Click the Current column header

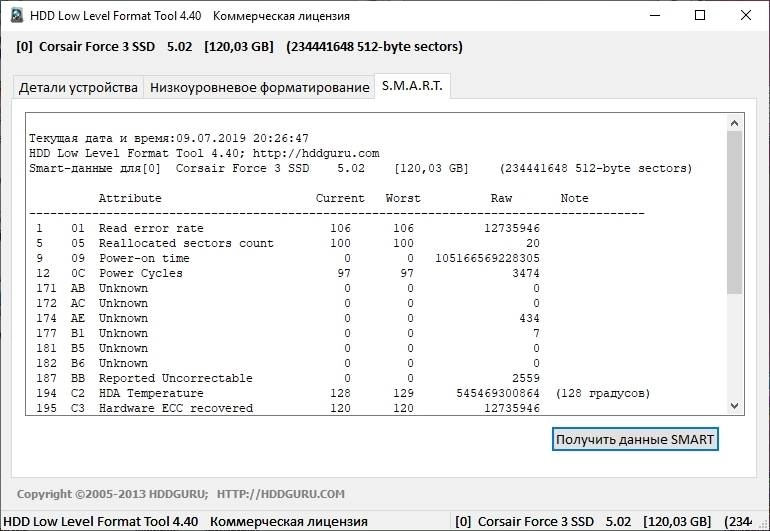click(x=340, y=198)
